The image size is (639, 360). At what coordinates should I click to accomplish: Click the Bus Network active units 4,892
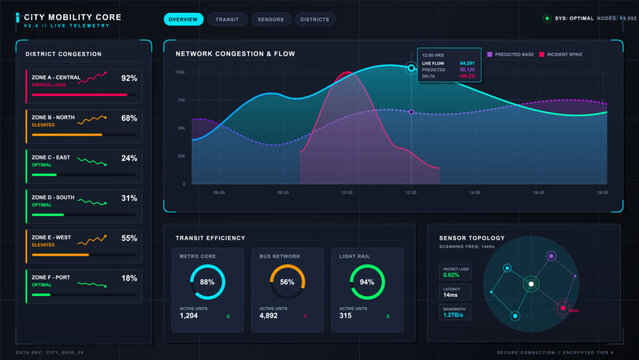click(269, 316)
